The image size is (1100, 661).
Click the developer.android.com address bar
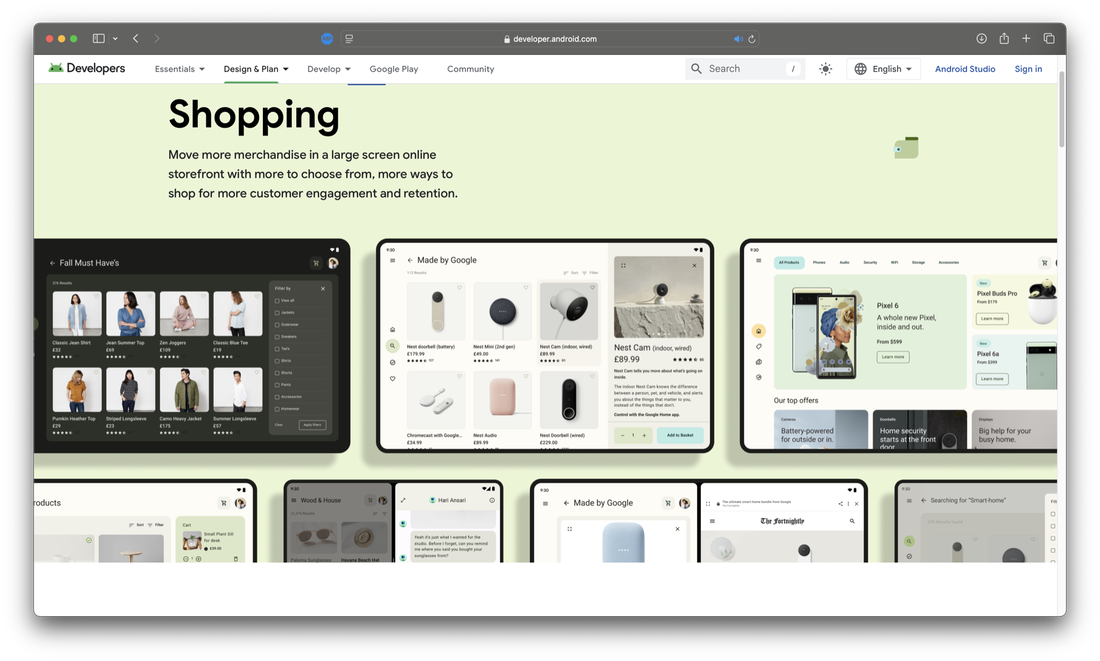550,39
